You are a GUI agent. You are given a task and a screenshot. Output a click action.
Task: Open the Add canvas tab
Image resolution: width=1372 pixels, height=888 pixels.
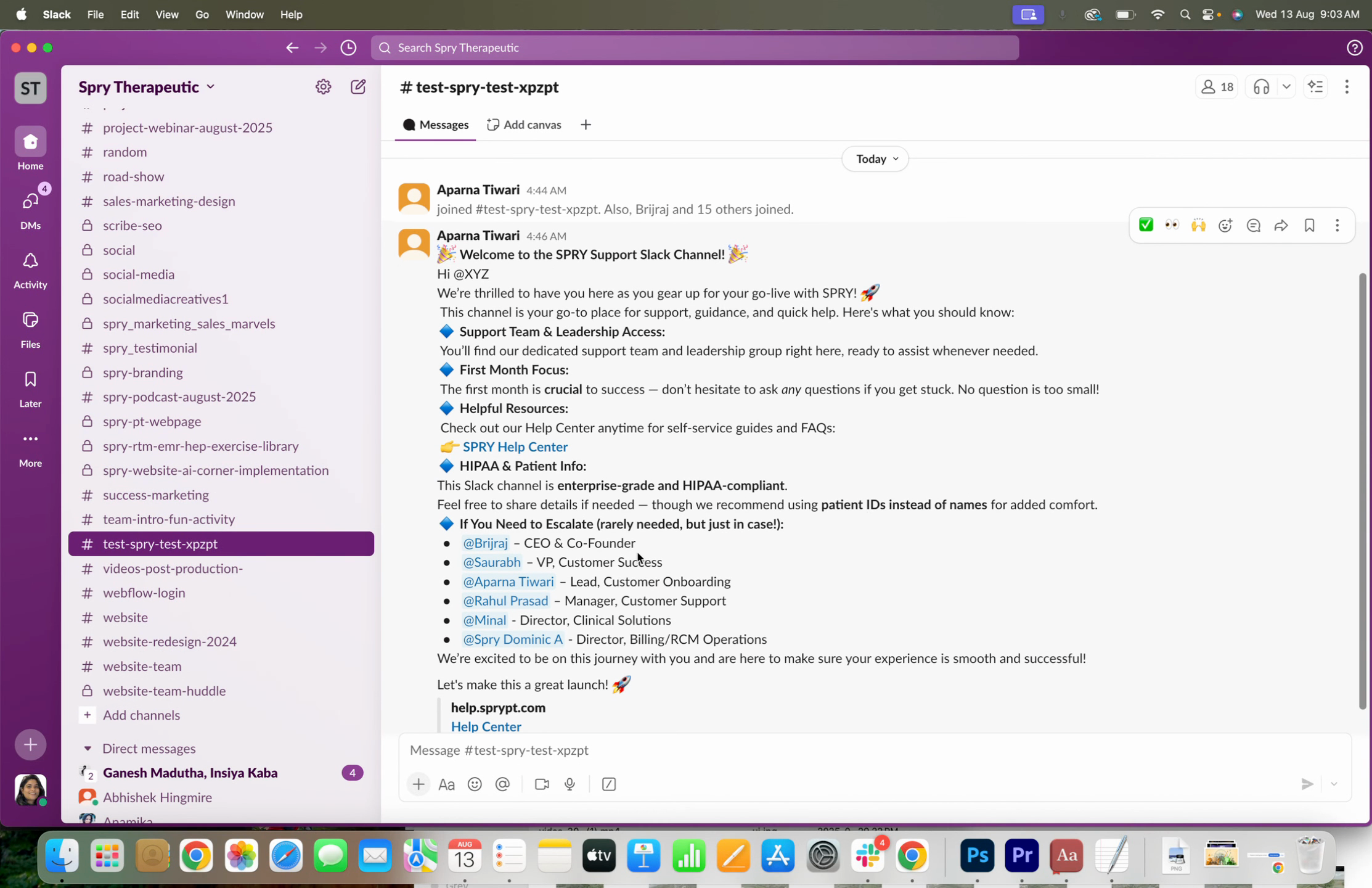[x=525, y=125]
